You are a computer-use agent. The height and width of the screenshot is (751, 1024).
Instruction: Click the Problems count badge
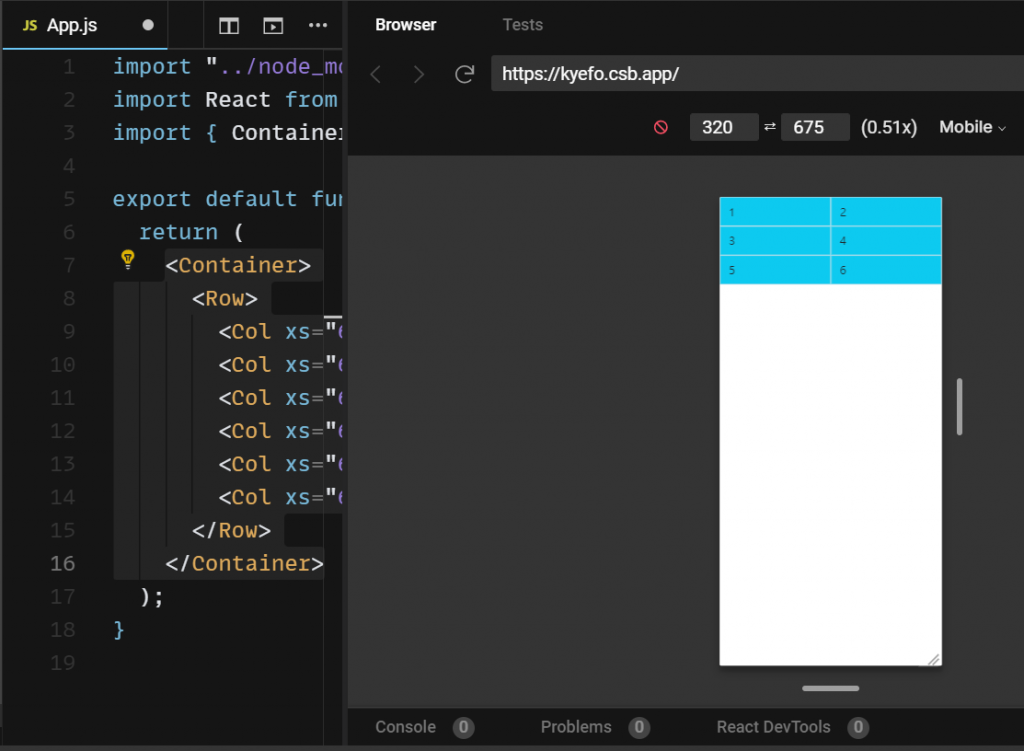[x=639, y=727]
